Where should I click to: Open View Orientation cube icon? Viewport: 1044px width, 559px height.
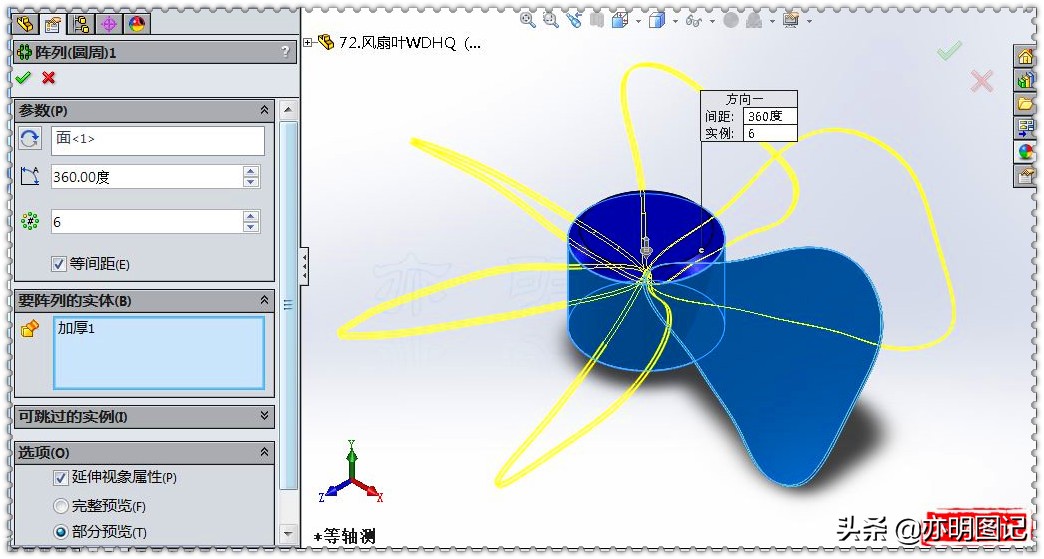(619, 21)
